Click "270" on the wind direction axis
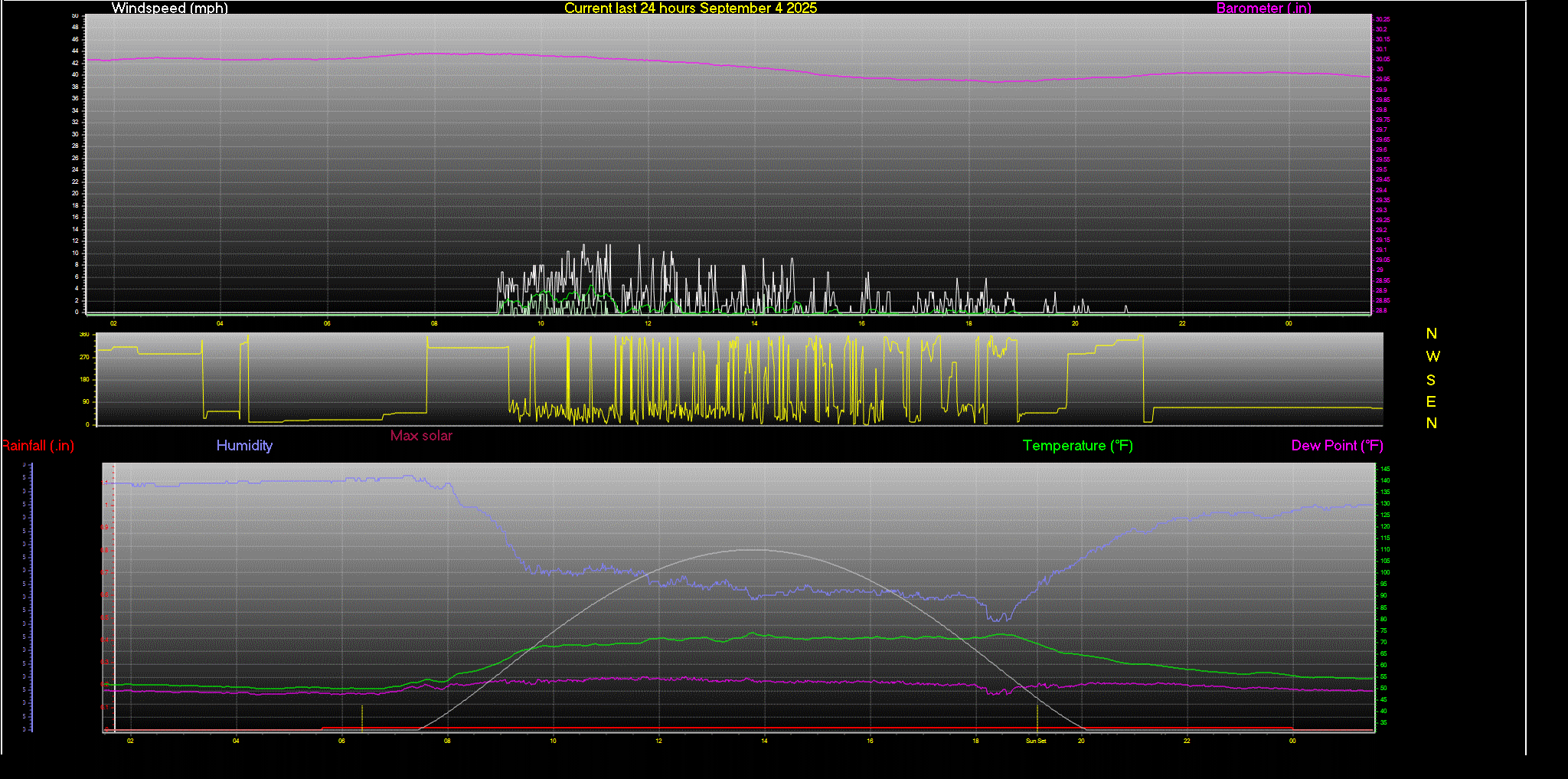This screenshot has height=779, width=1568. click(x=84, y=357)
